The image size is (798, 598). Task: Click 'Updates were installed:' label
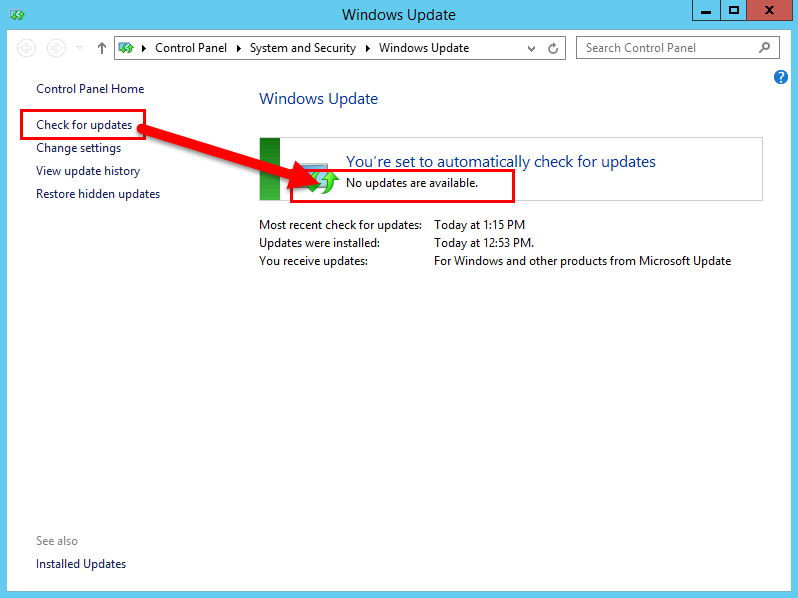(320, 243)
